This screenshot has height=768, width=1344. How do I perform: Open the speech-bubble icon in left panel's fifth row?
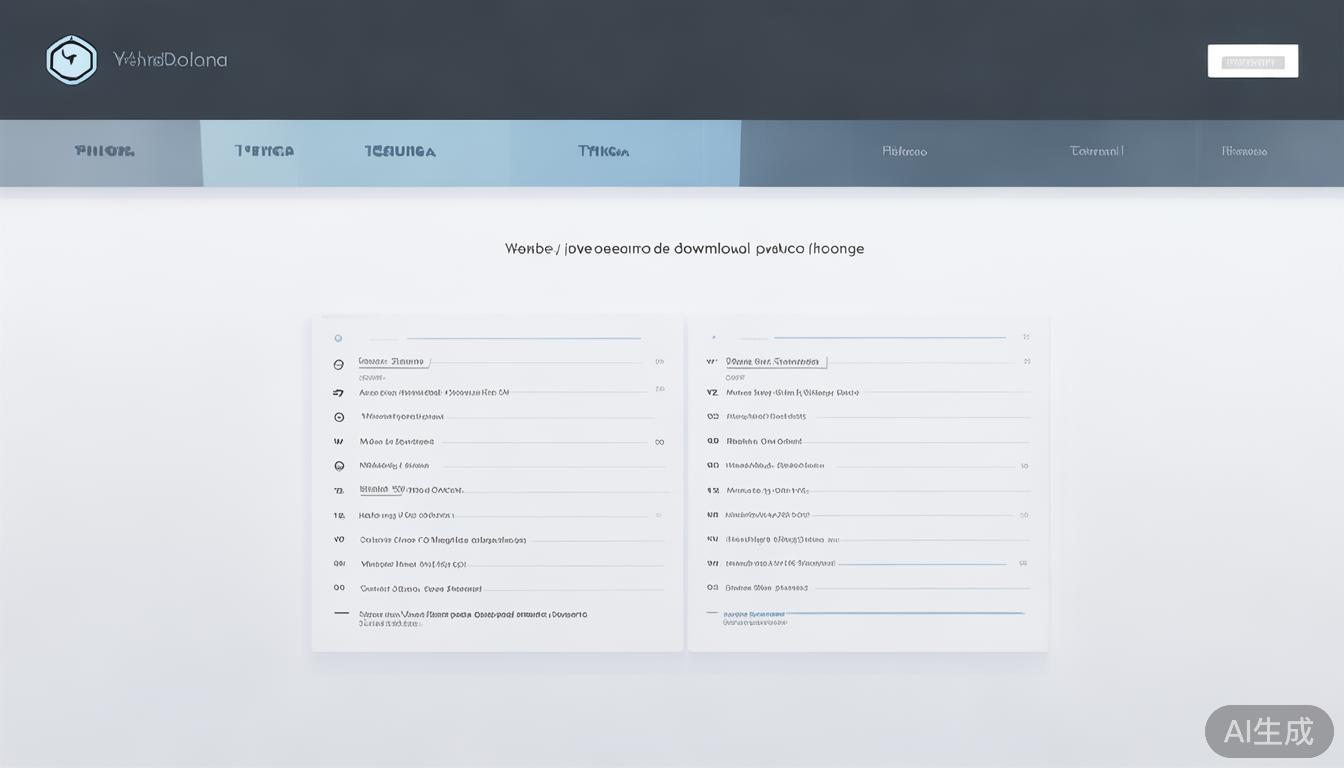pyautogui.click(x=338, y=466)
